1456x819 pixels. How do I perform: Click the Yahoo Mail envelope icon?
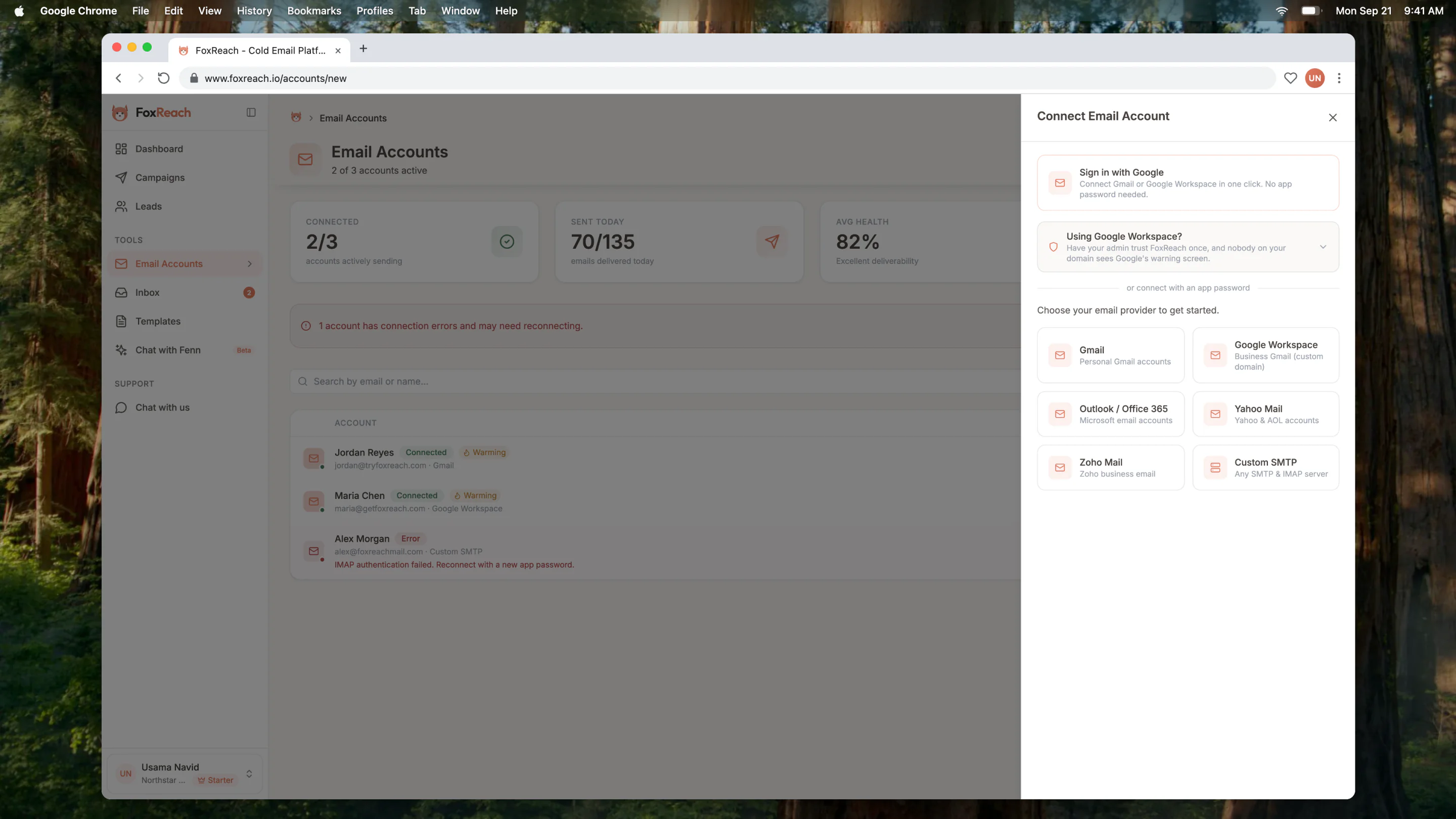coord(1215,415)
